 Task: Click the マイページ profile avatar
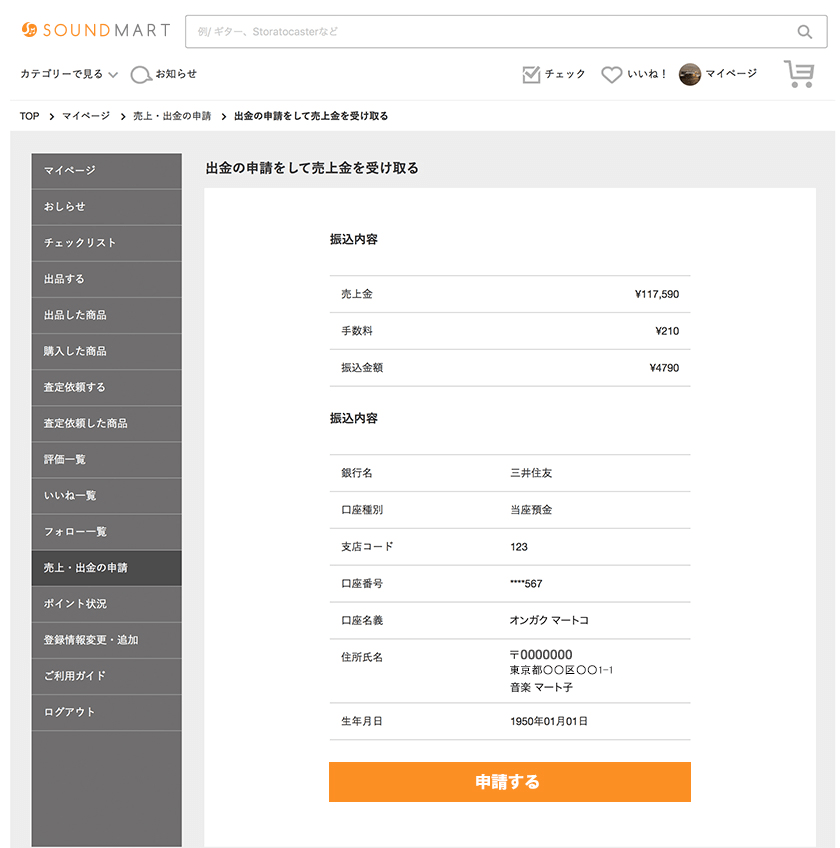pos(689,74)
